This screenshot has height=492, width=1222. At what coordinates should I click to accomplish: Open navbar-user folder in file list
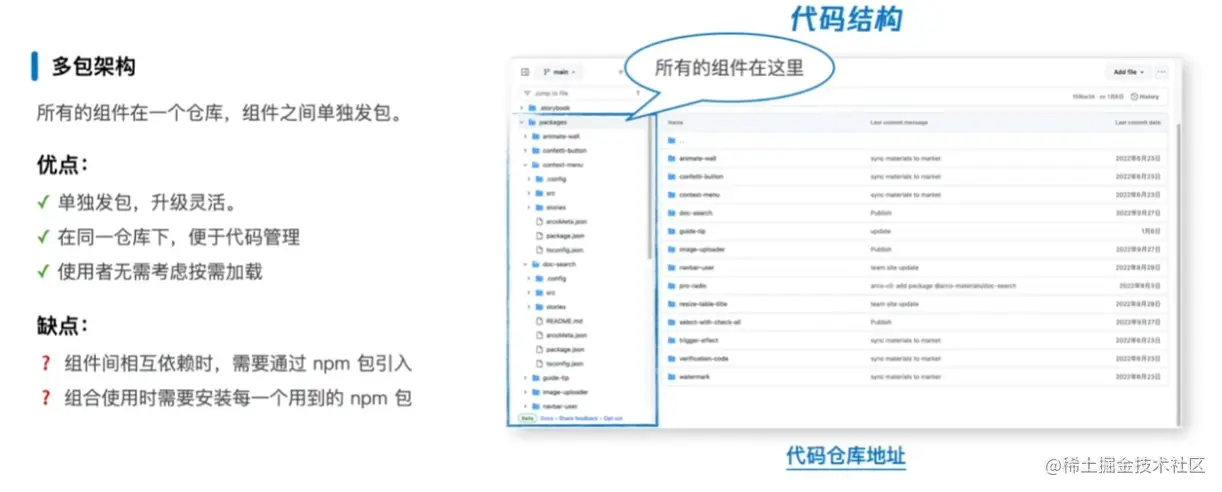click(696, 267)
